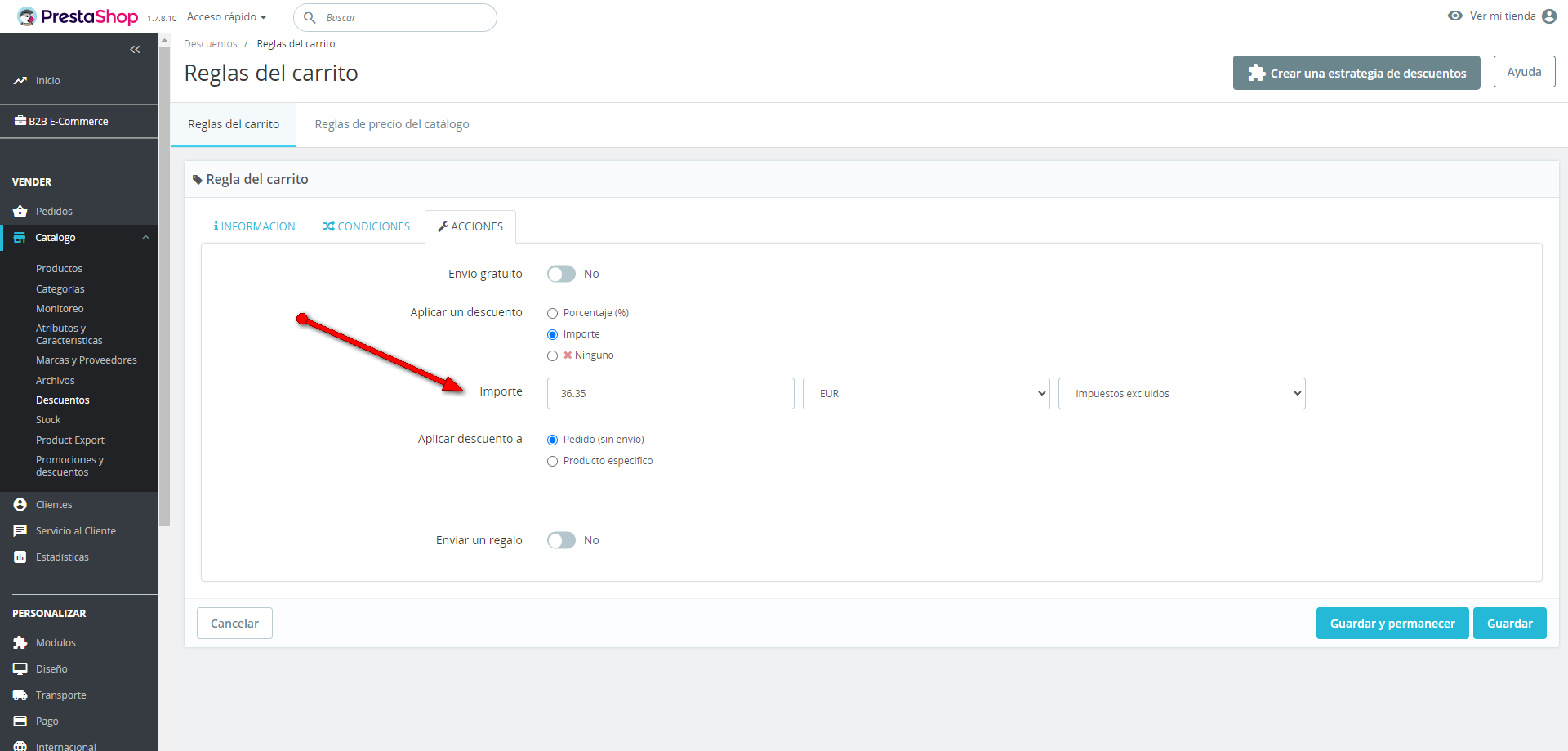Click the Guardar y permanecer button
Viewport: 1568px width, 751px height.
click(1392, 624)
